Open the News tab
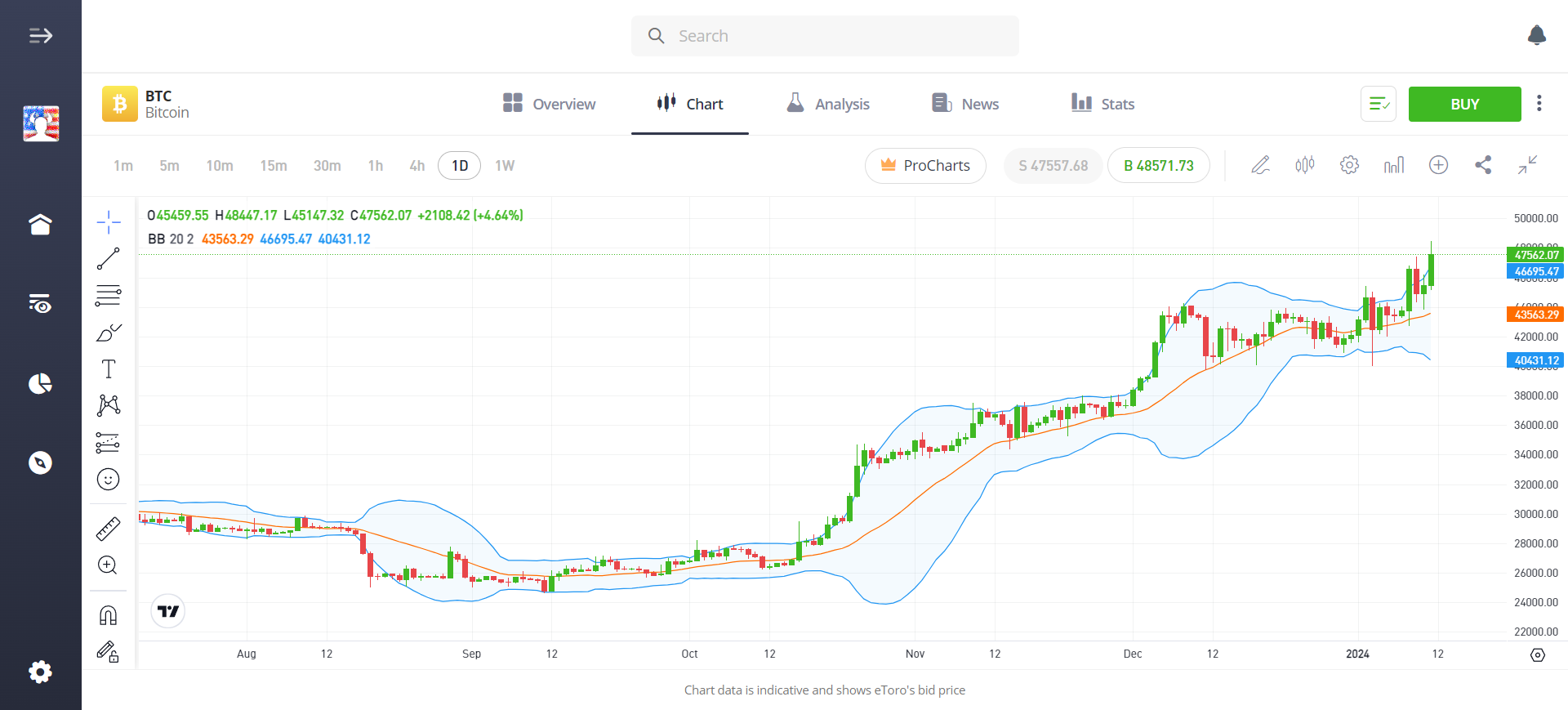Image resolution: width=1568 pixels, height=710 pixels. click(x=965, y=104)
